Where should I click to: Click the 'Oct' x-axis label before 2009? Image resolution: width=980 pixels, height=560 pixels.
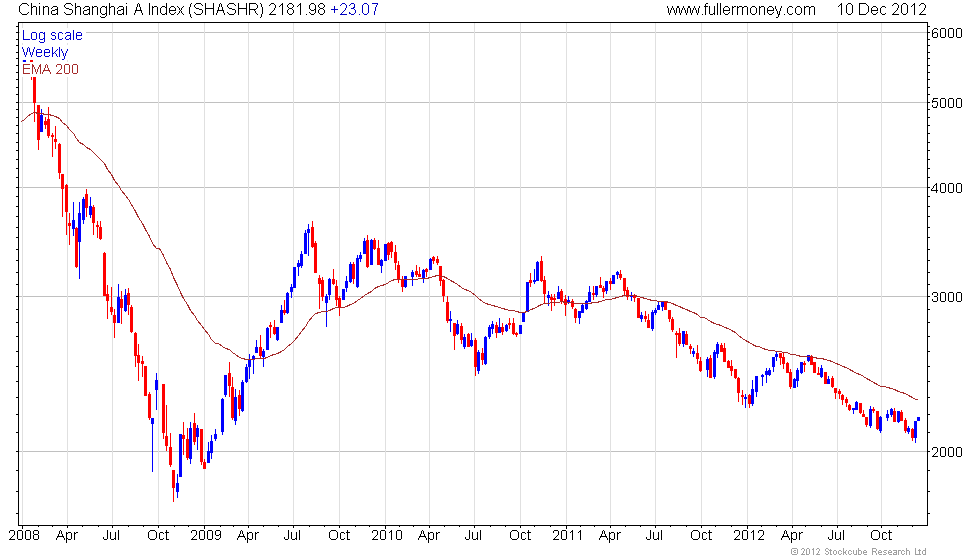[158, 535]
